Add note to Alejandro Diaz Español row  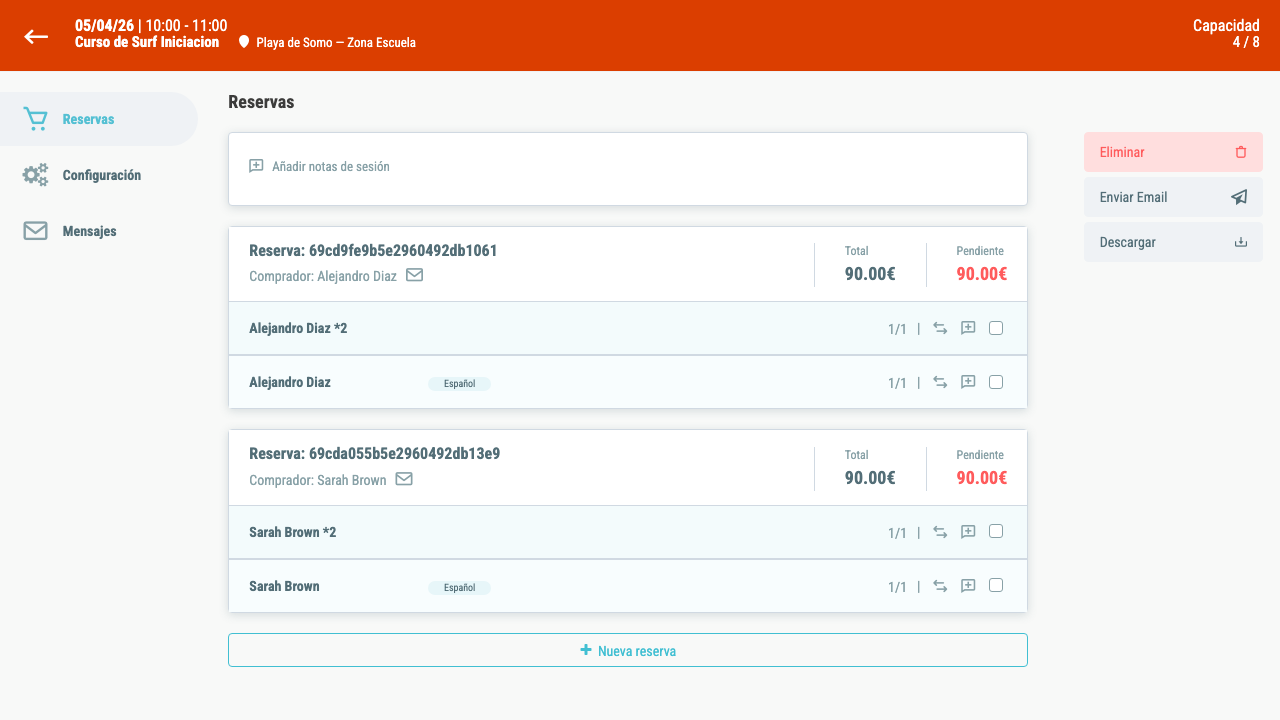(x=968, y=382)
